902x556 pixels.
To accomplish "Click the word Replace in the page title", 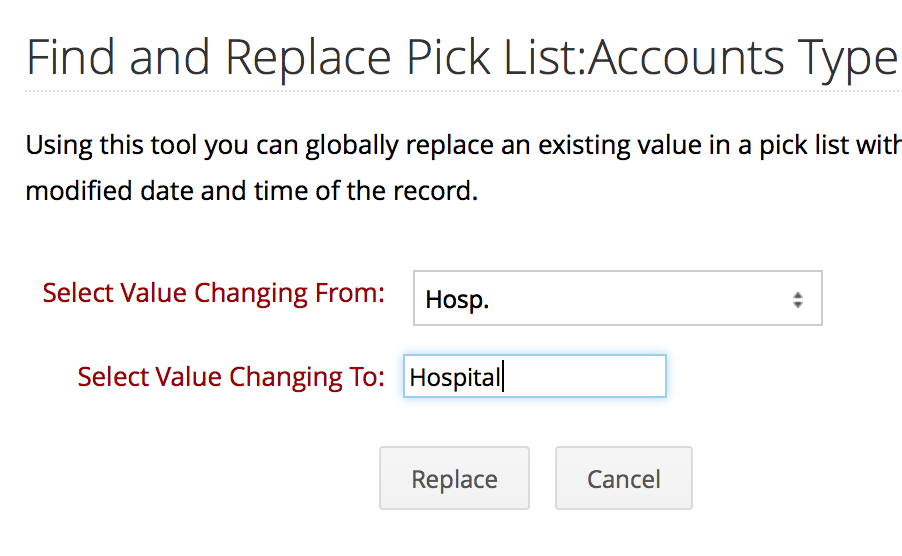I will click(308, 59).
